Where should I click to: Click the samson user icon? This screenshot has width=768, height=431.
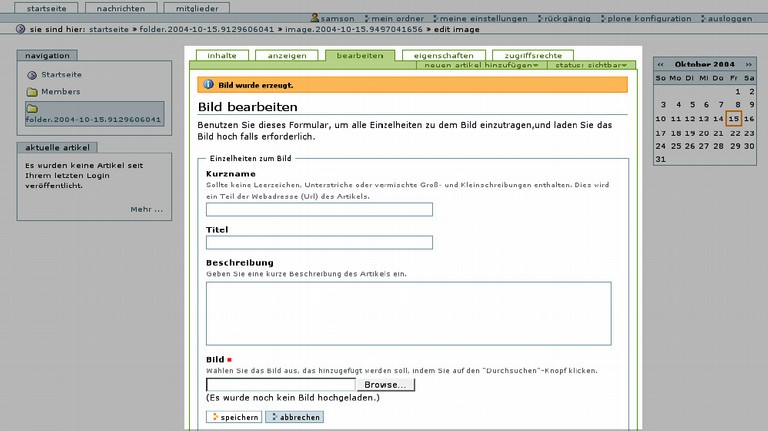[x=316, y=19]
